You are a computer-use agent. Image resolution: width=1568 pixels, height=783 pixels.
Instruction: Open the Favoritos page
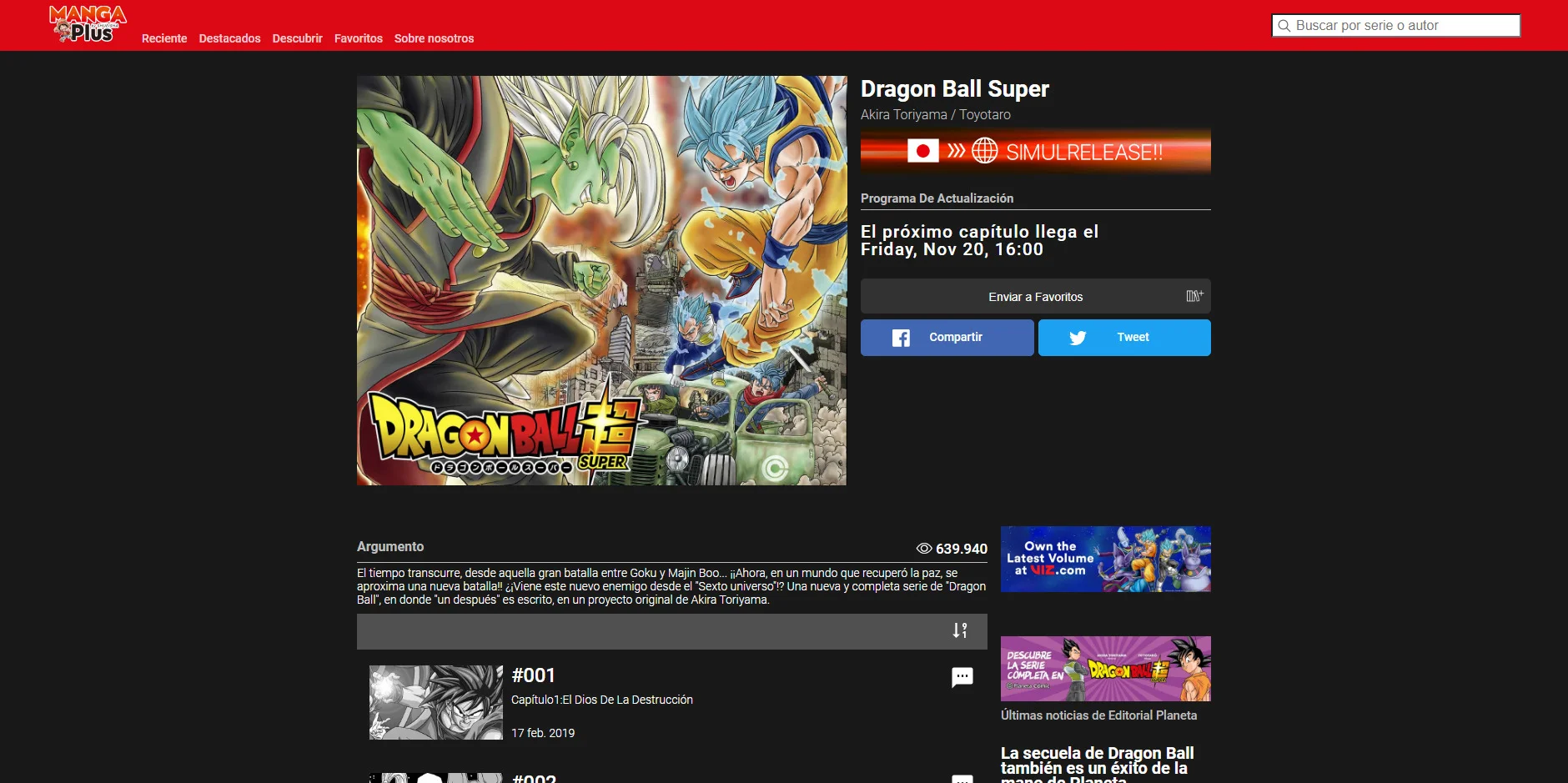click(359, 38)
